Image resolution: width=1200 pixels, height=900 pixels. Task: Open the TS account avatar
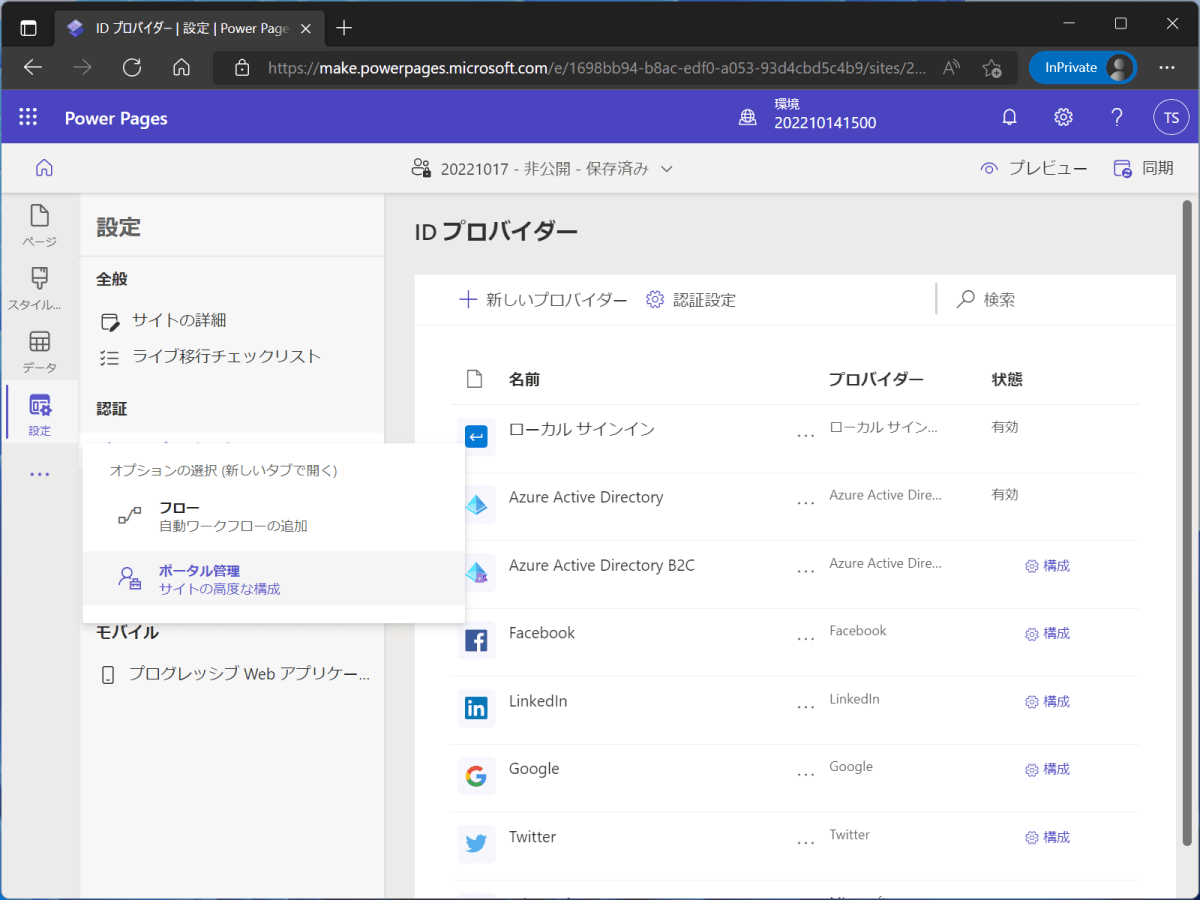[x=1171, y=118]
